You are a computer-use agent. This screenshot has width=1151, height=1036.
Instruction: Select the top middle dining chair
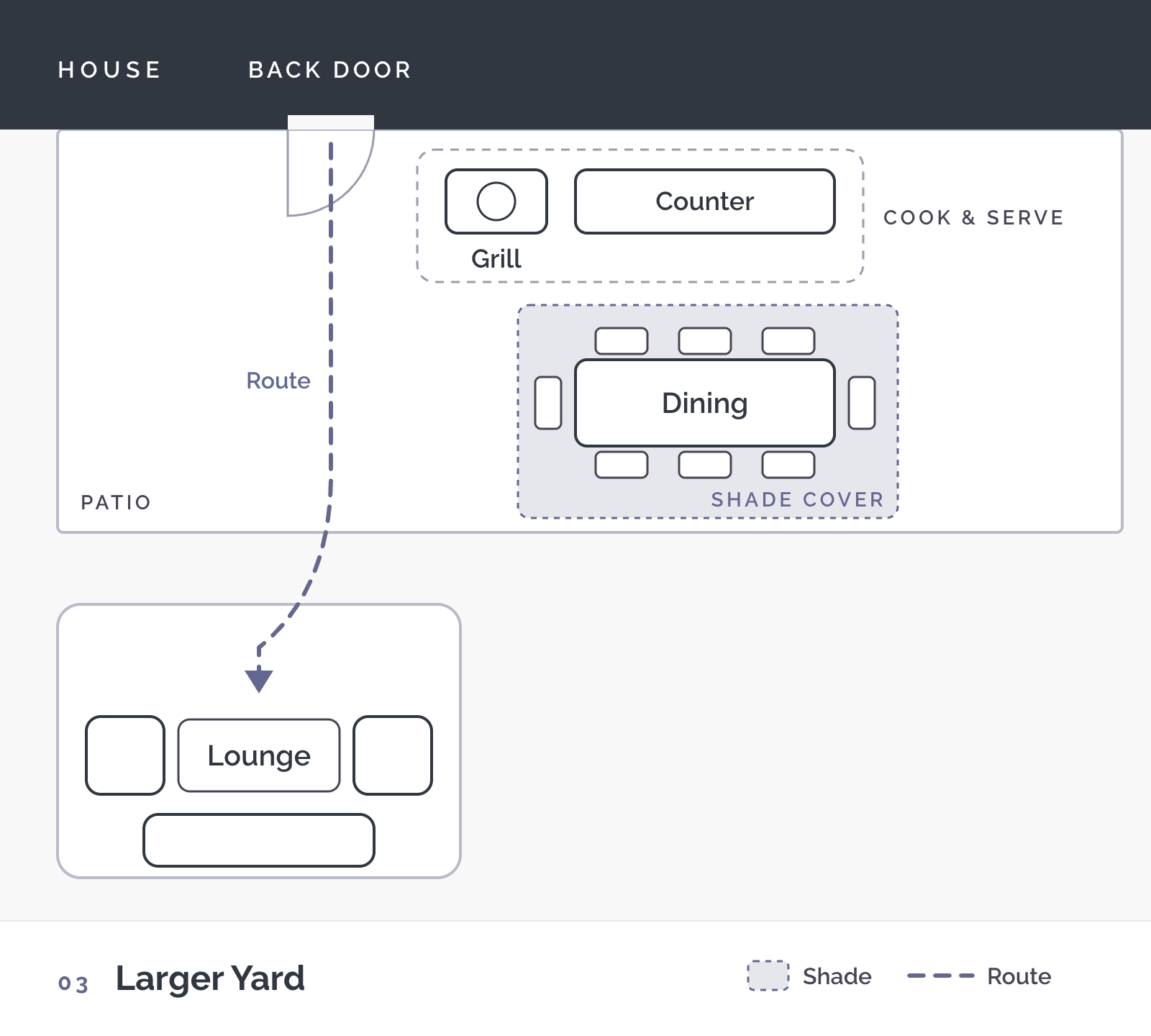pos(705,341)
